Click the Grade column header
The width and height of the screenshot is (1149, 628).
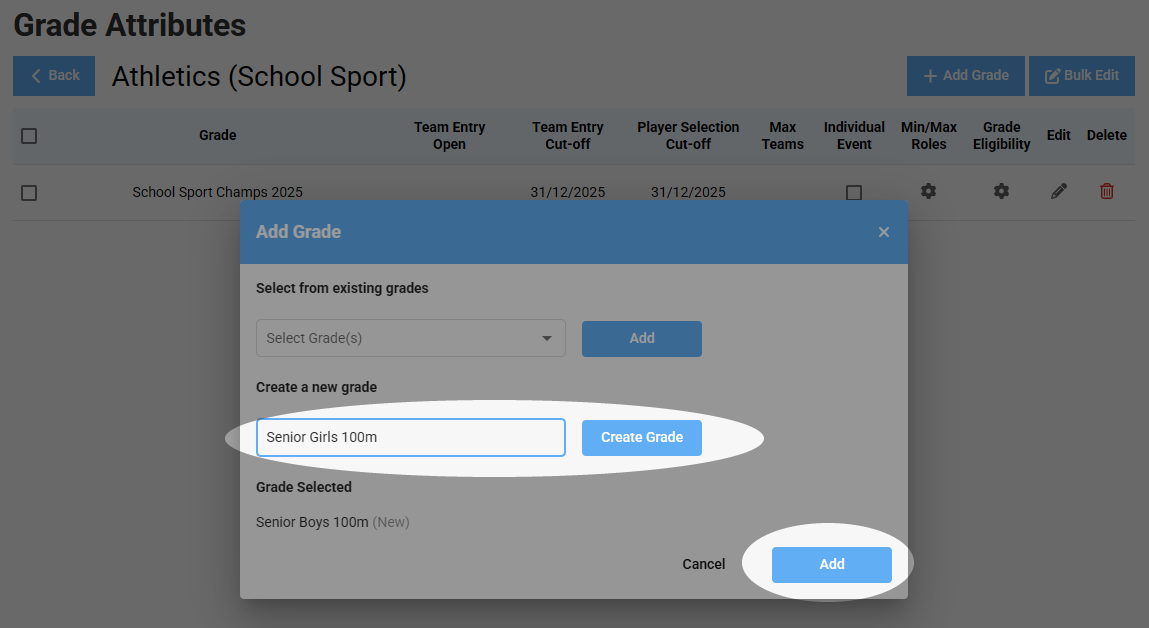pyautogui.click(x=218, y=135)
